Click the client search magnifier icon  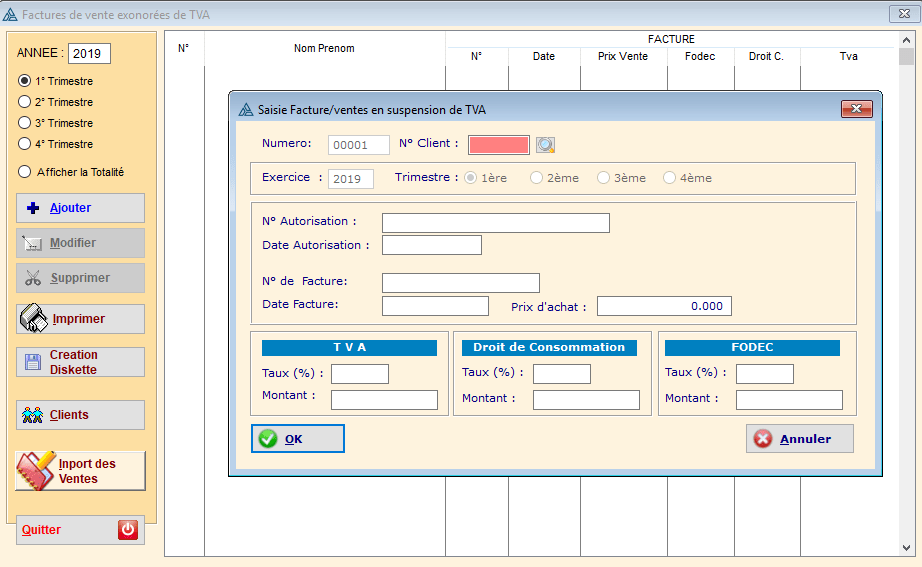[x=545, y=145]
